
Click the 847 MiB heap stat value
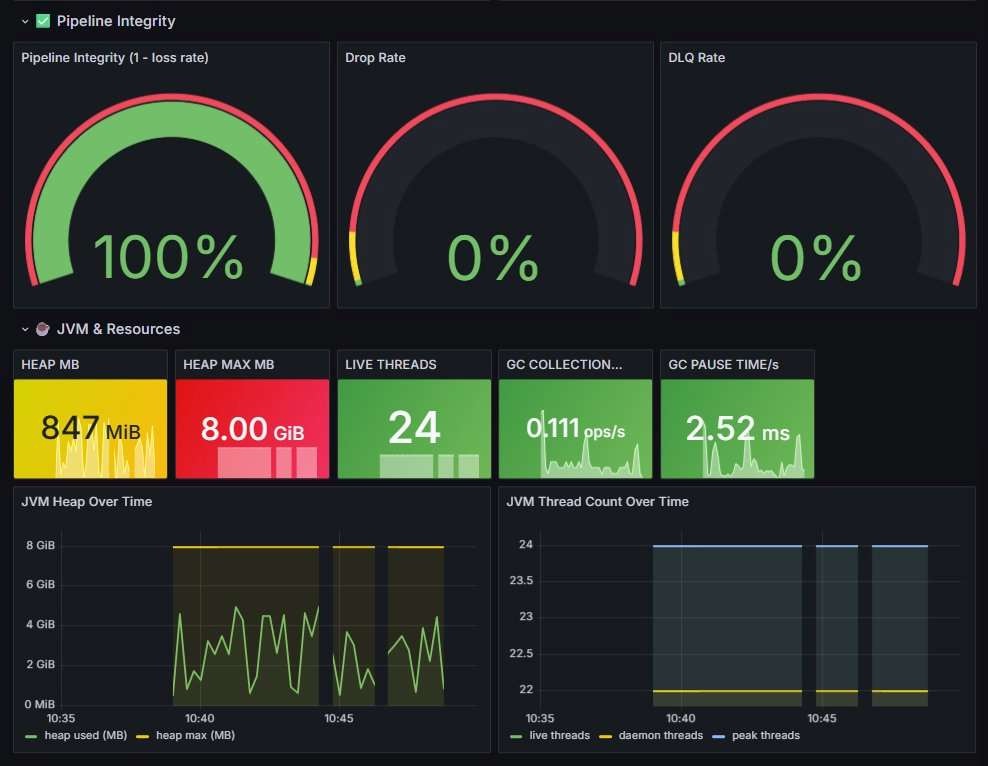pos(90,428)
